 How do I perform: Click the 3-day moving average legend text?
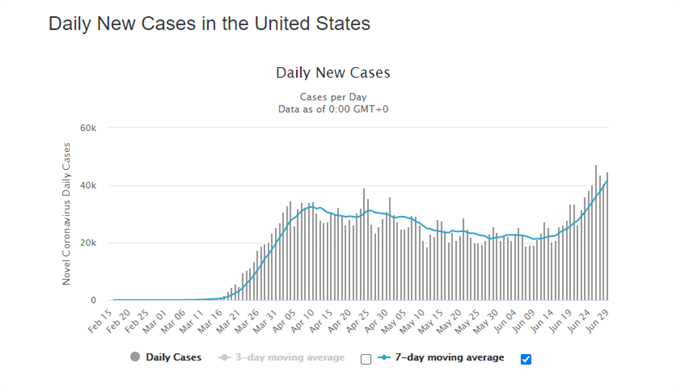(290, 357)
